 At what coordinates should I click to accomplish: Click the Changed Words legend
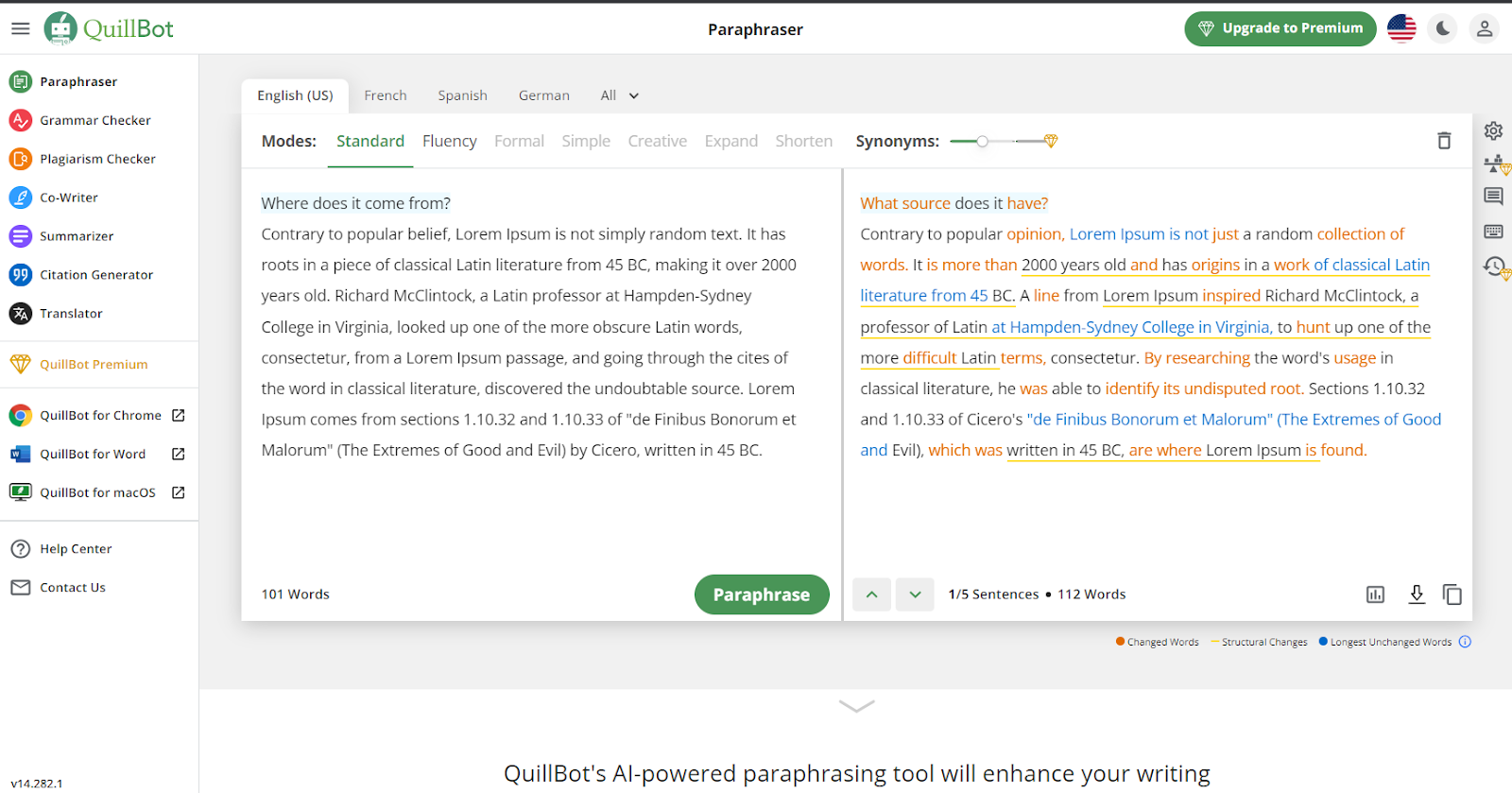(x=1157, y=642)
